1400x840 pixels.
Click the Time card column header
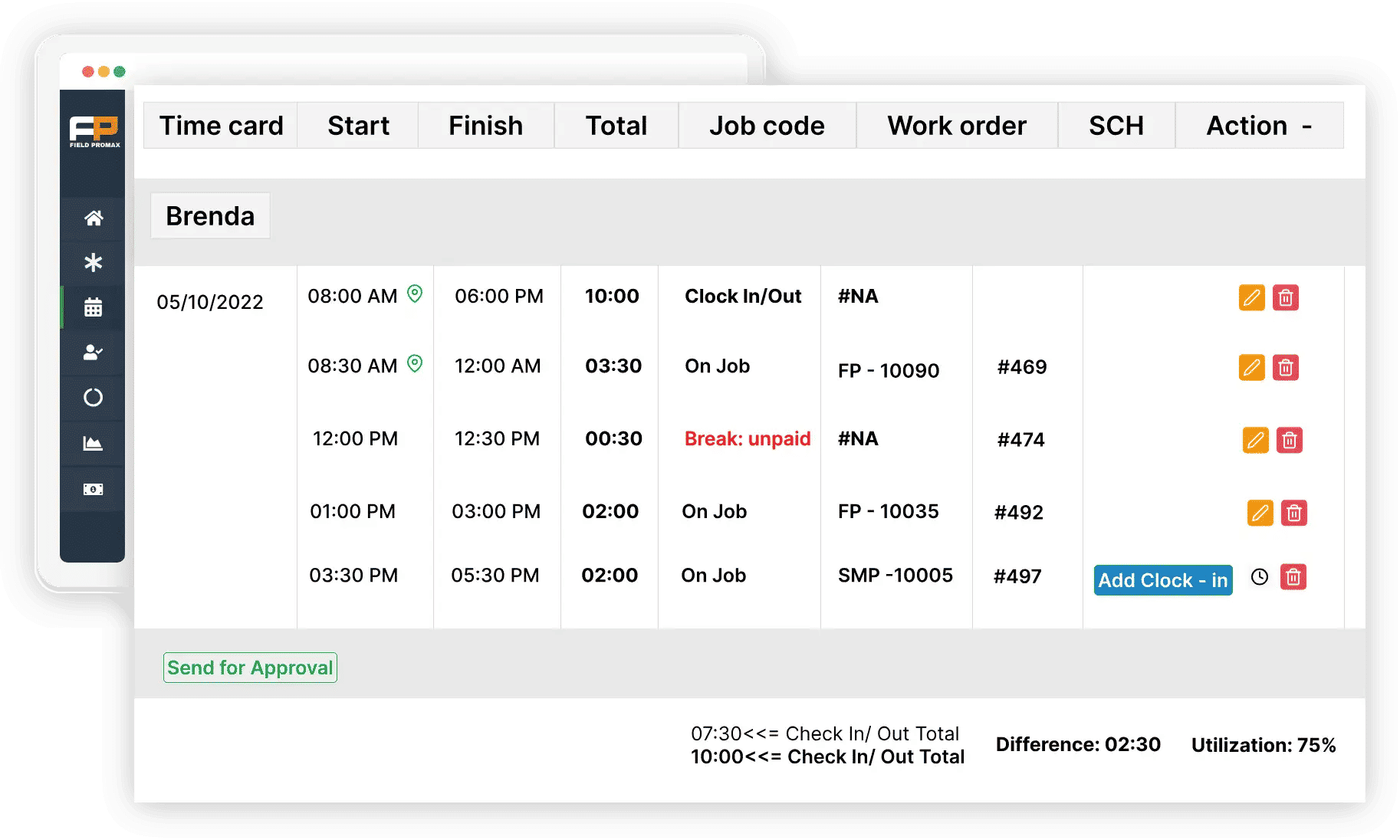221,126
